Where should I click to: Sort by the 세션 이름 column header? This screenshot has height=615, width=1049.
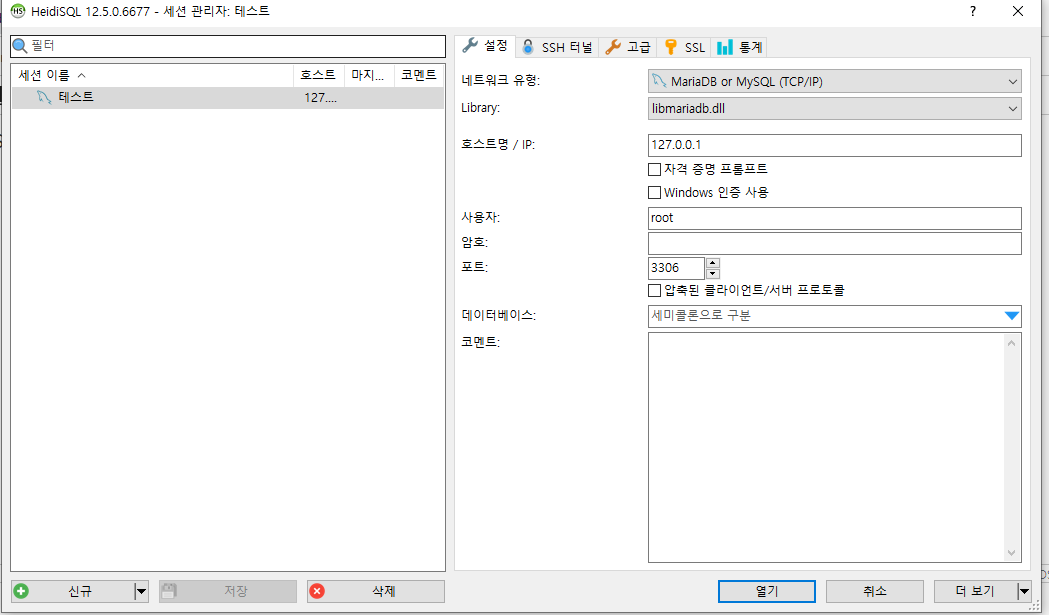click(x=153, y=76)
